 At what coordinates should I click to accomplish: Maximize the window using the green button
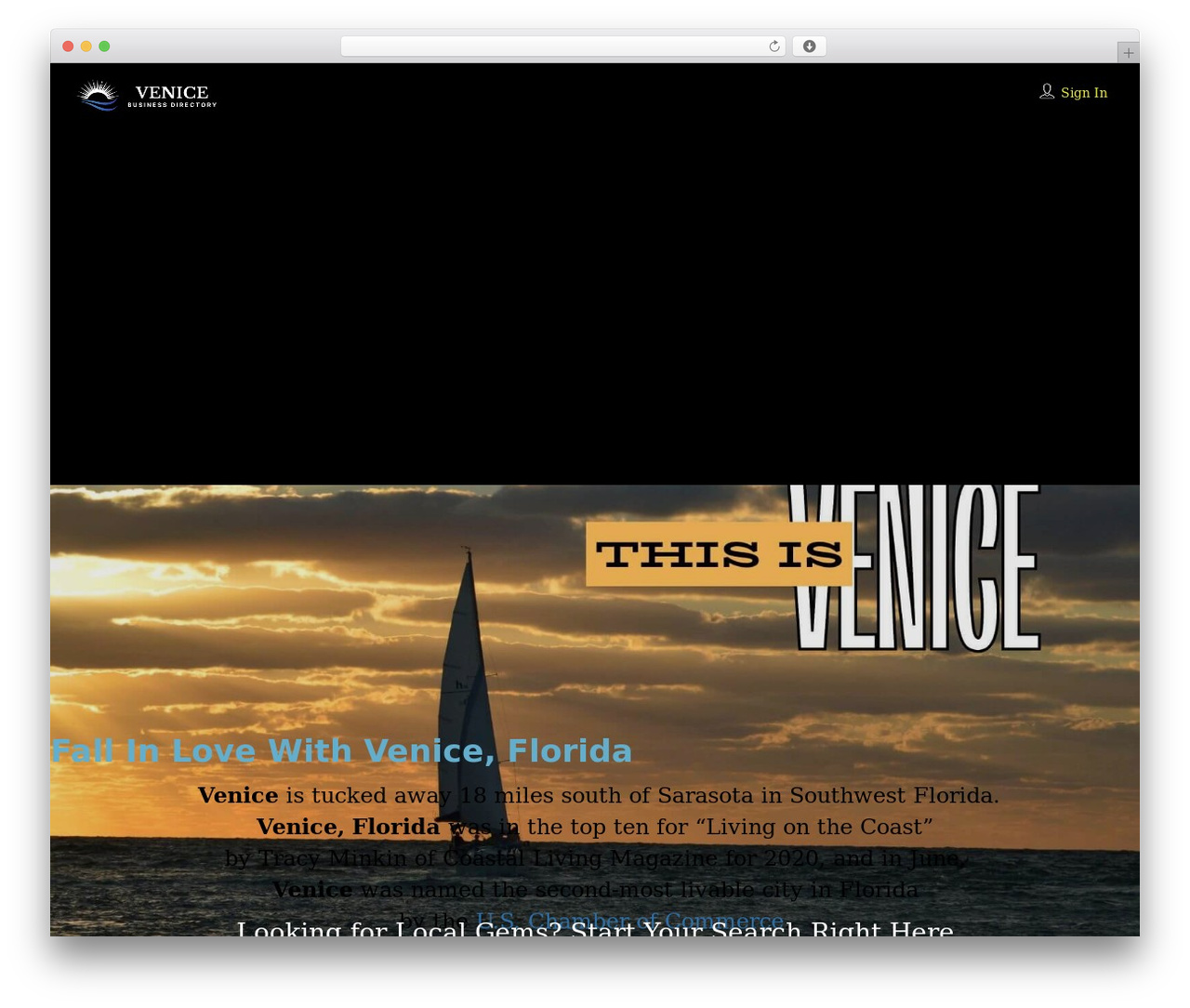click(104, 46)
